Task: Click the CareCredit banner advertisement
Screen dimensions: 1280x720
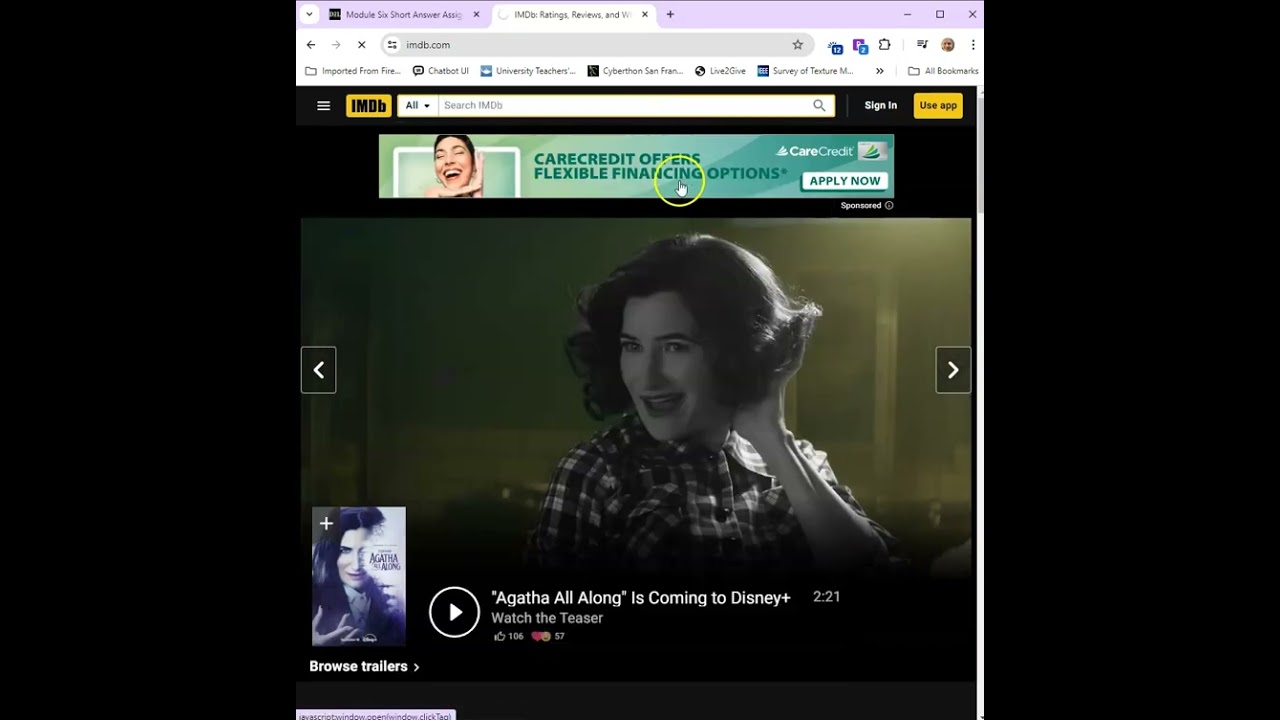Action: point(636,166)
